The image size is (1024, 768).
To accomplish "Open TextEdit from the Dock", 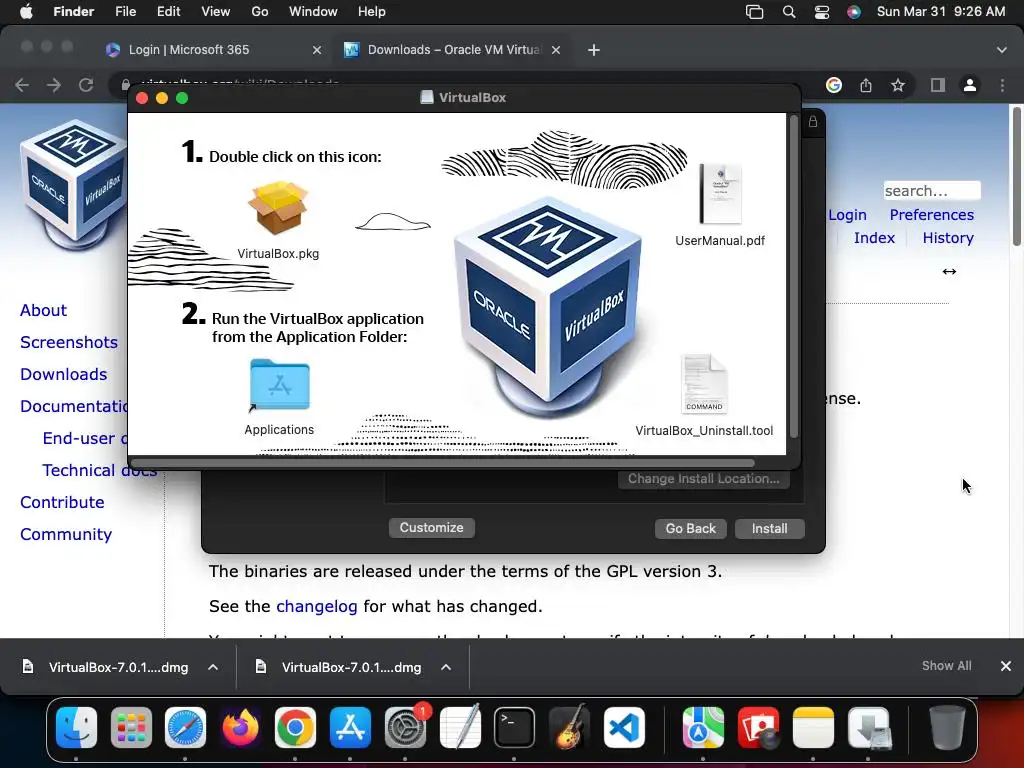I will pos(460,727).
